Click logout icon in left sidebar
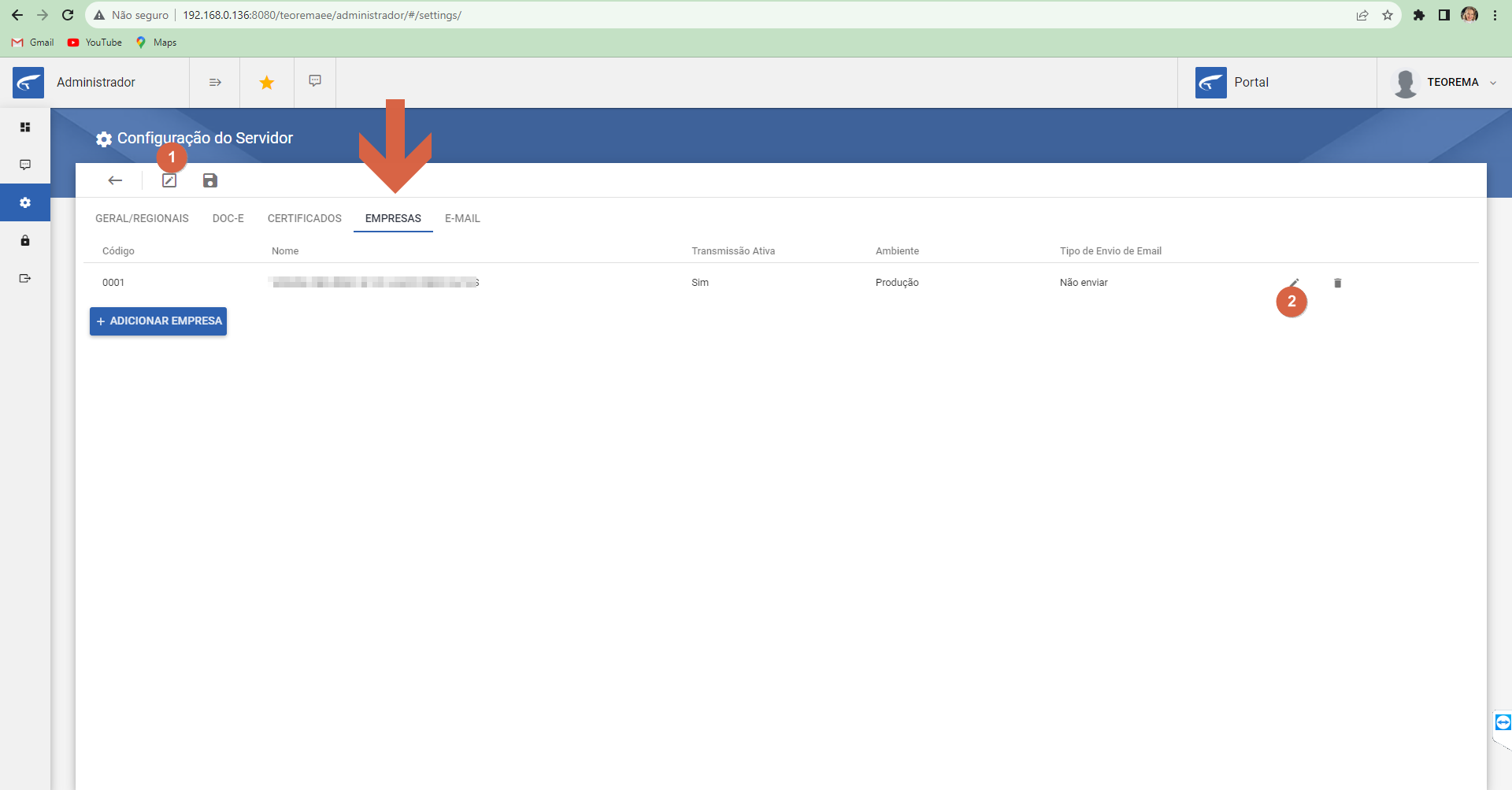Image resolution: width=1512 pixels, height=790 pixels. tap(25, 278)
